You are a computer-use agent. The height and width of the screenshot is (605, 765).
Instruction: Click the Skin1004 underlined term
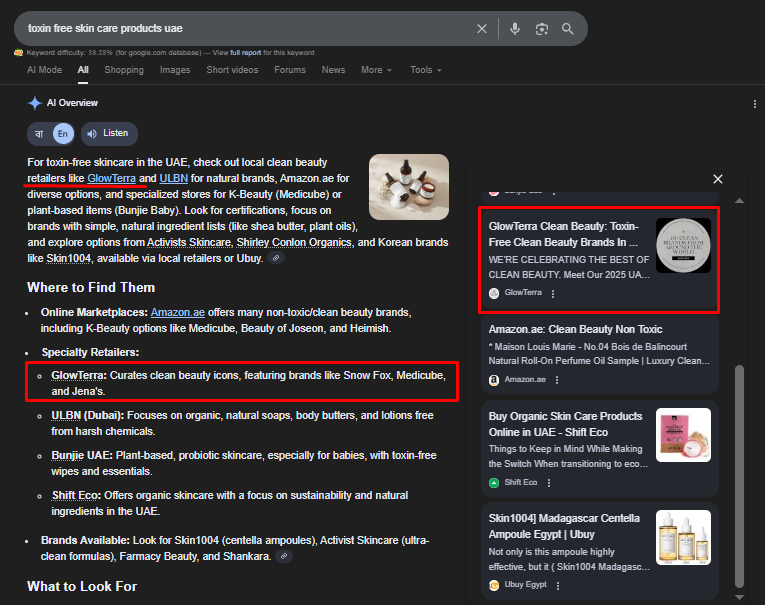tap(68, 259)
